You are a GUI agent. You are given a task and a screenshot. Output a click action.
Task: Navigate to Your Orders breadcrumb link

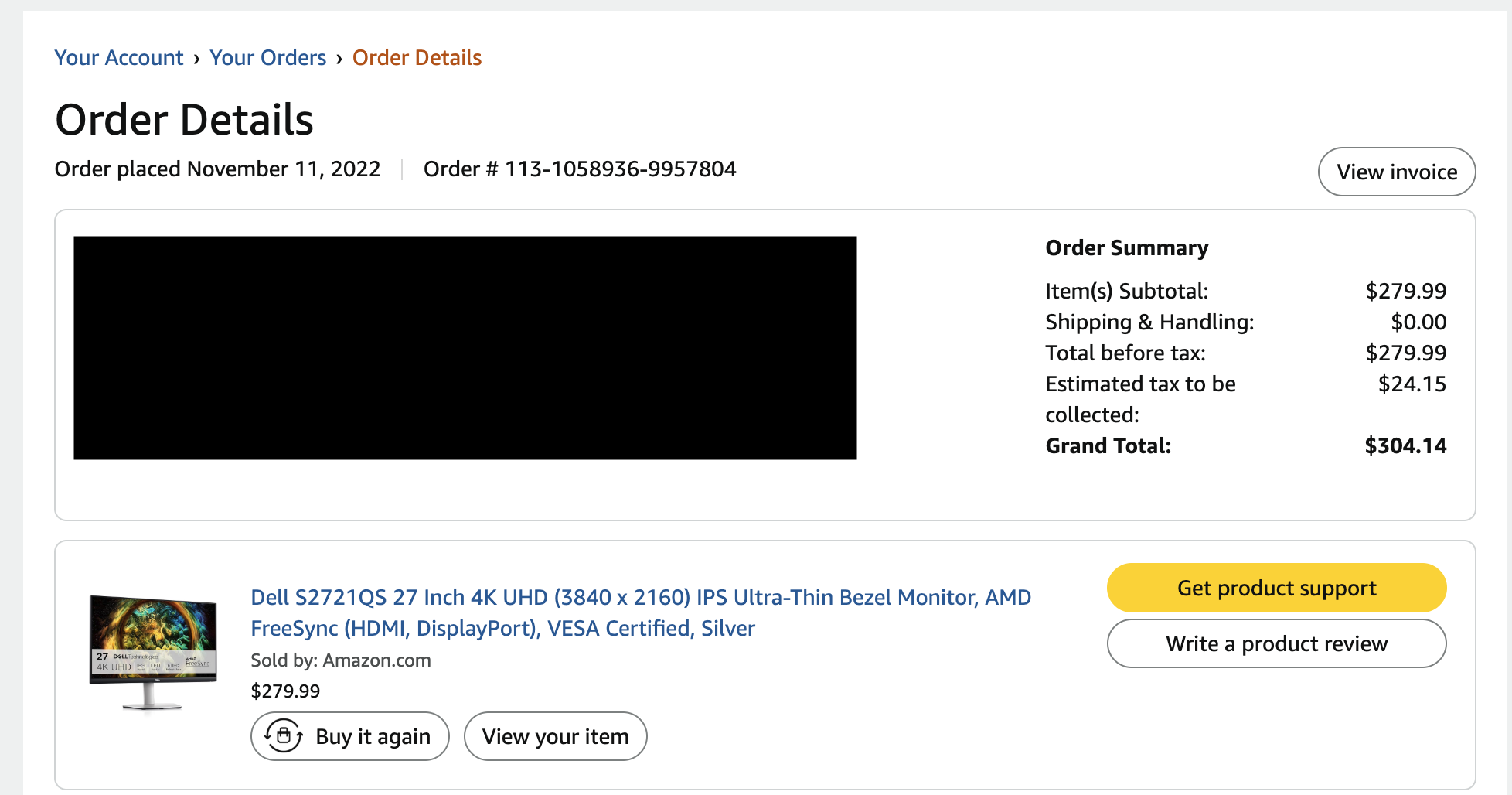pyautogui.click(x=267, y=58)
